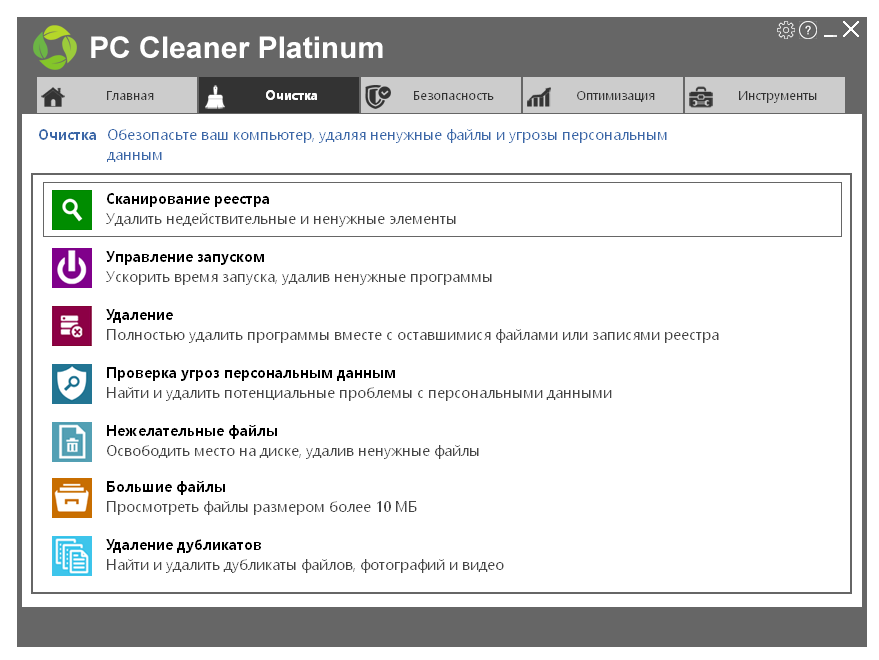Click the purple startup power icon

coord(72,268)
